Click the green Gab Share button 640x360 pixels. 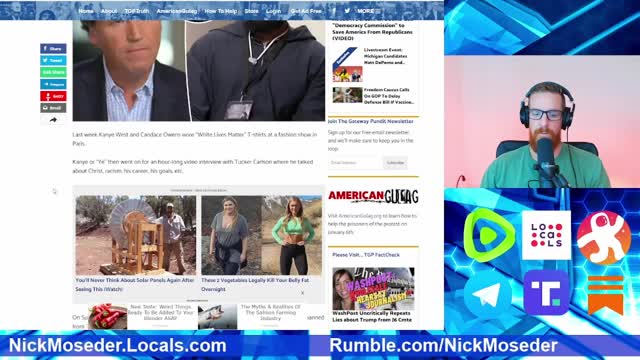tap(53, 72)
